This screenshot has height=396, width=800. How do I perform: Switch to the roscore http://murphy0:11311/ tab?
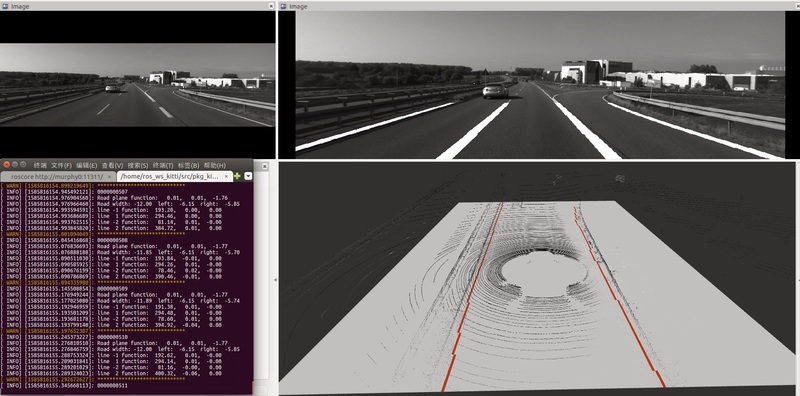click(57, 176)
